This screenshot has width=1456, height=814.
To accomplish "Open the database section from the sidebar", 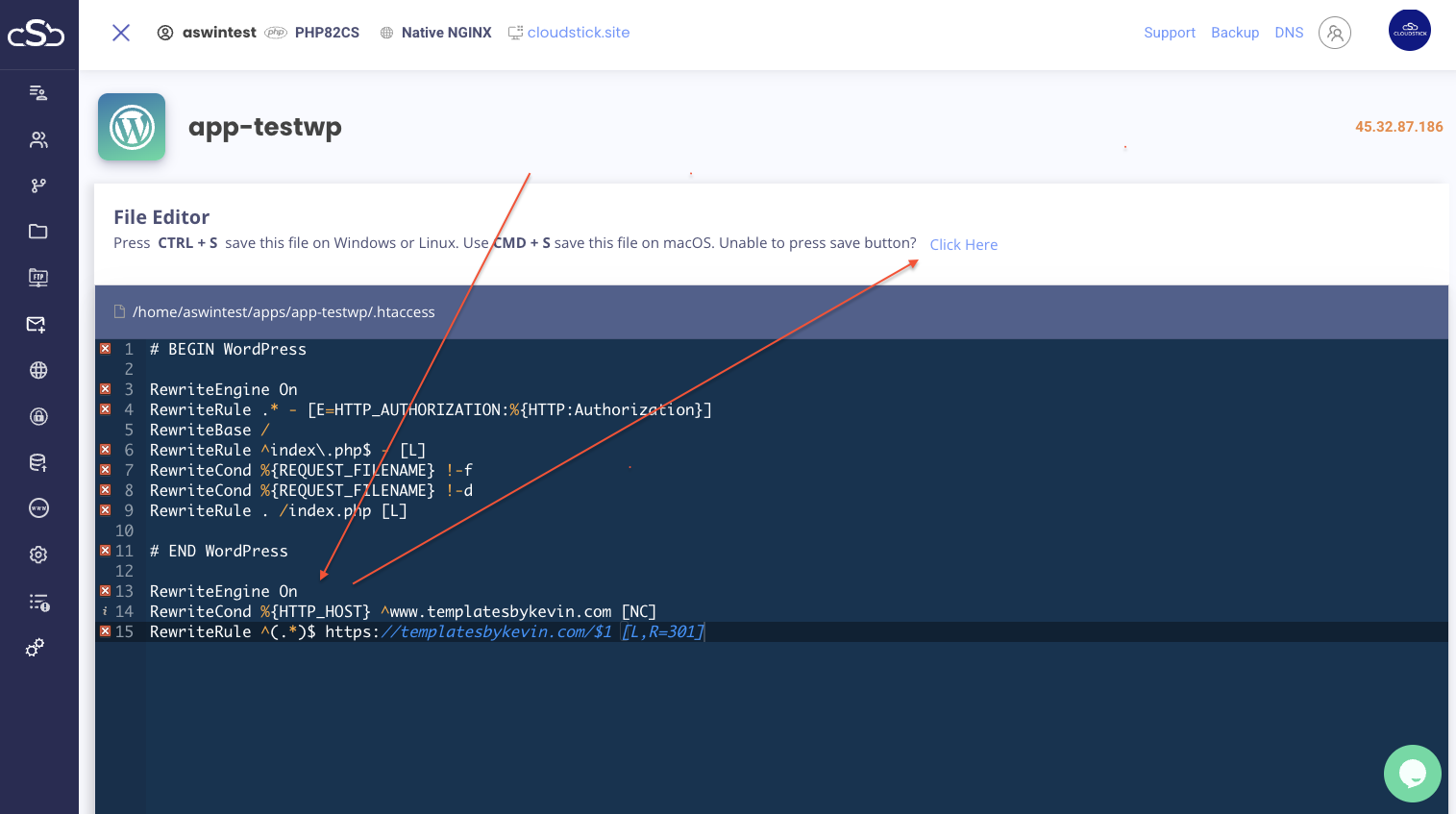I will tap(38, 462).
